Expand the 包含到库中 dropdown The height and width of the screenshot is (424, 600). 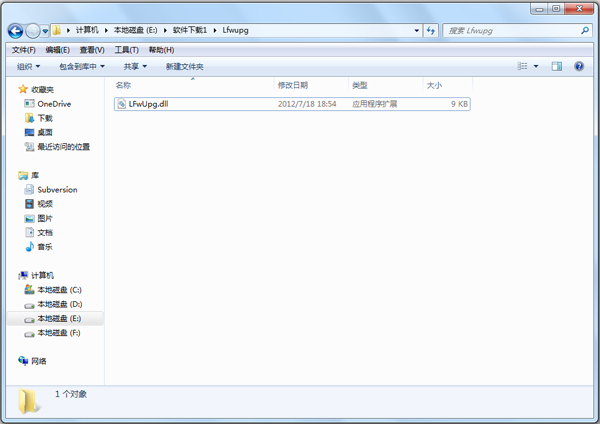coord(82,66)
